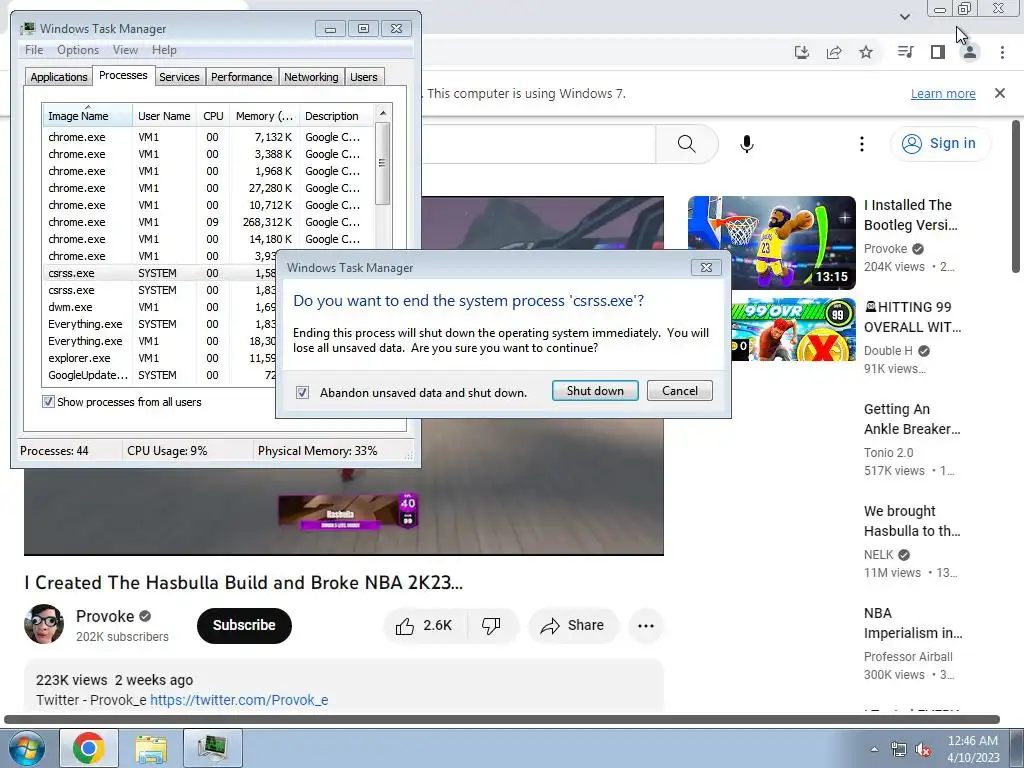Click the Shut down button
Image resolution: width=1024 pixels, height=768 pixels.
click(x=595, y=391)
